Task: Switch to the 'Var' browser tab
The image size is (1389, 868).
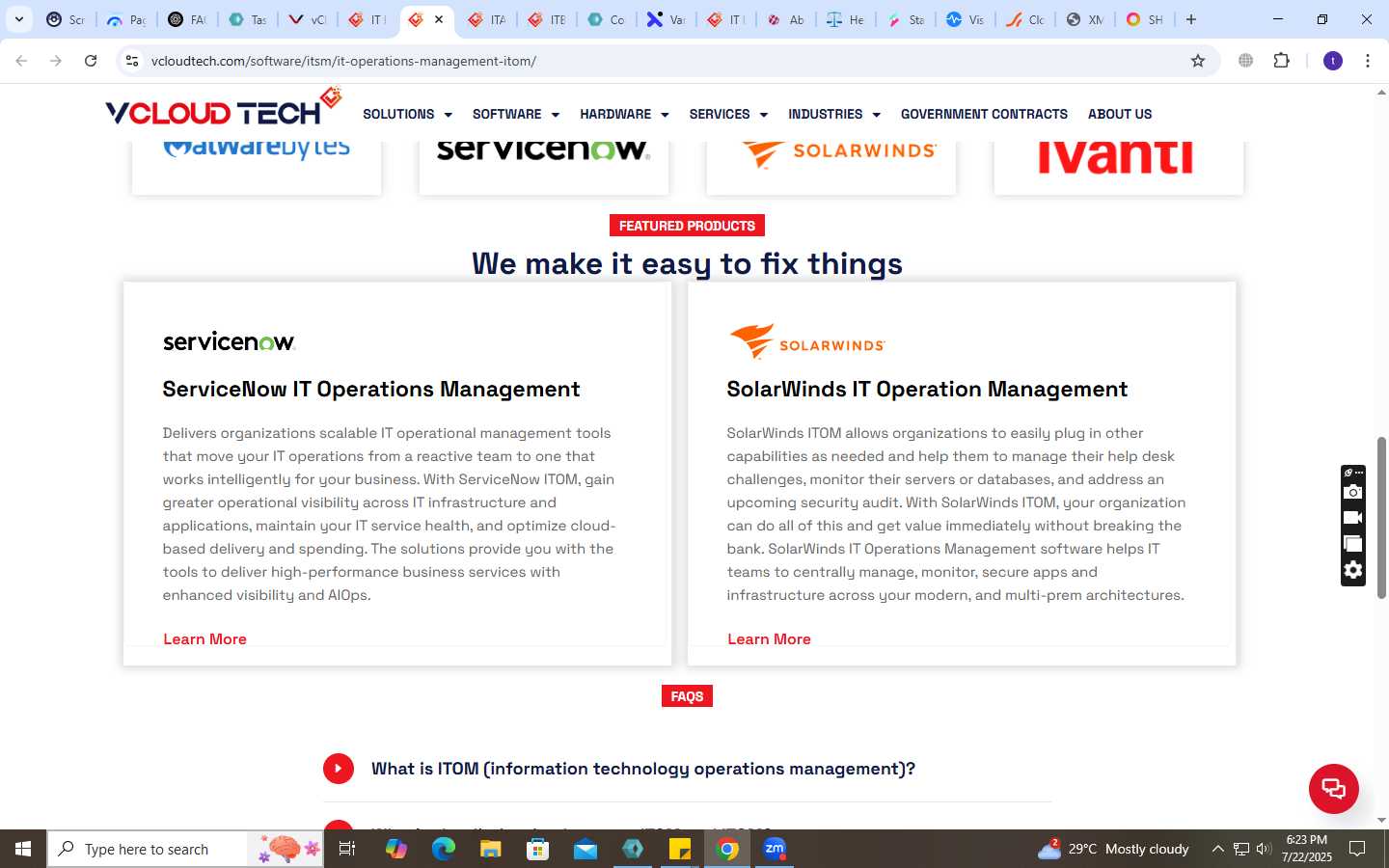Action: pos(666,19)
